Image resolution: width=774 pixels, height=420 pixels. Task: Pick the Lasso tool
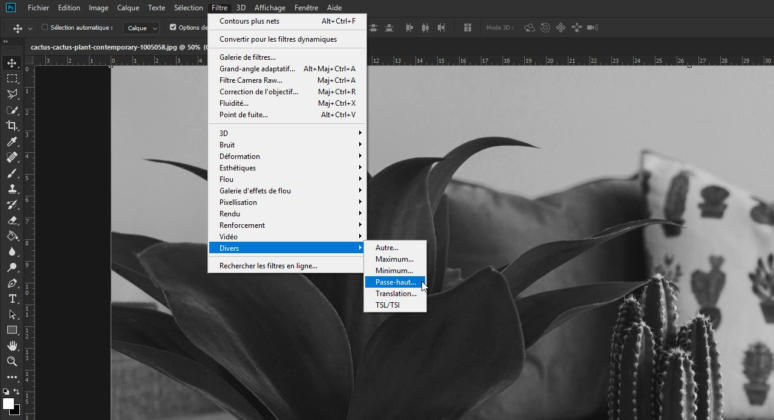[x=12, y=94]
